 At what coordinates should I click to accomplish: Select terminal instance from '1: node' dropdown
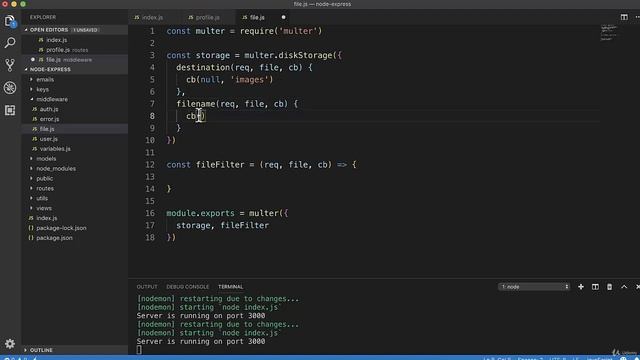(x=534, y=287)
